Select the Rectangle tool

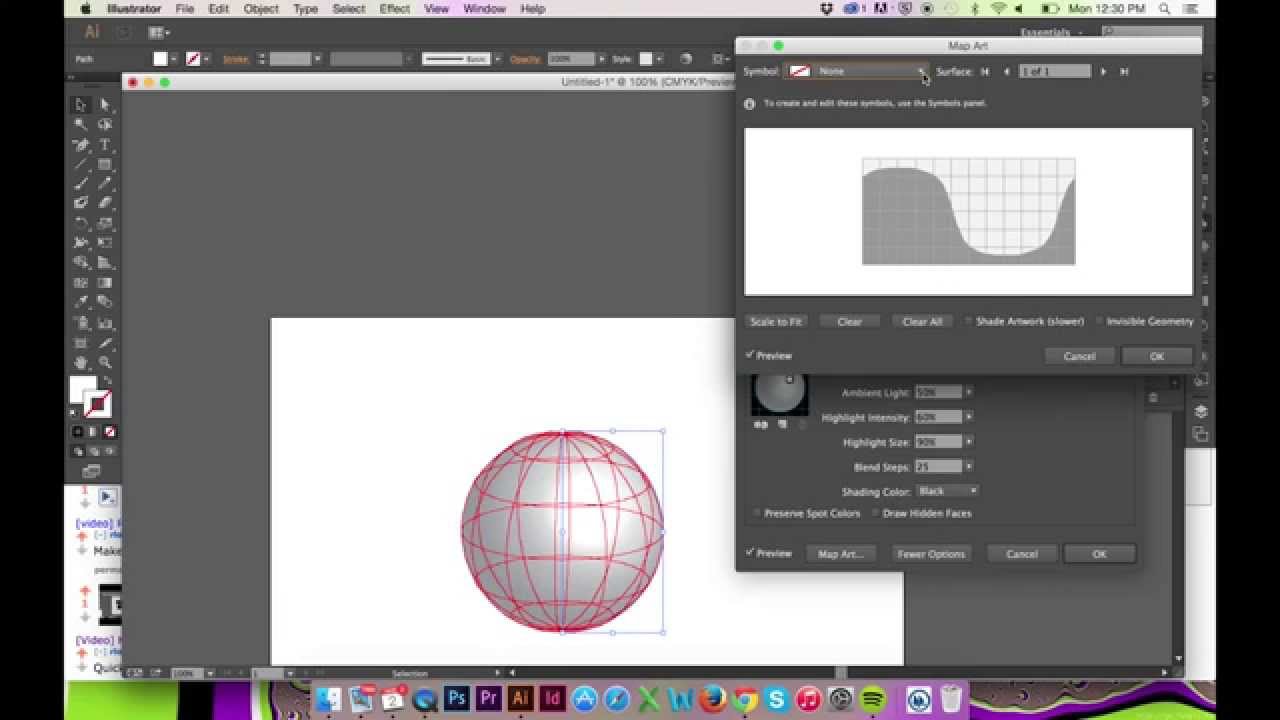[x=105, y=165]
